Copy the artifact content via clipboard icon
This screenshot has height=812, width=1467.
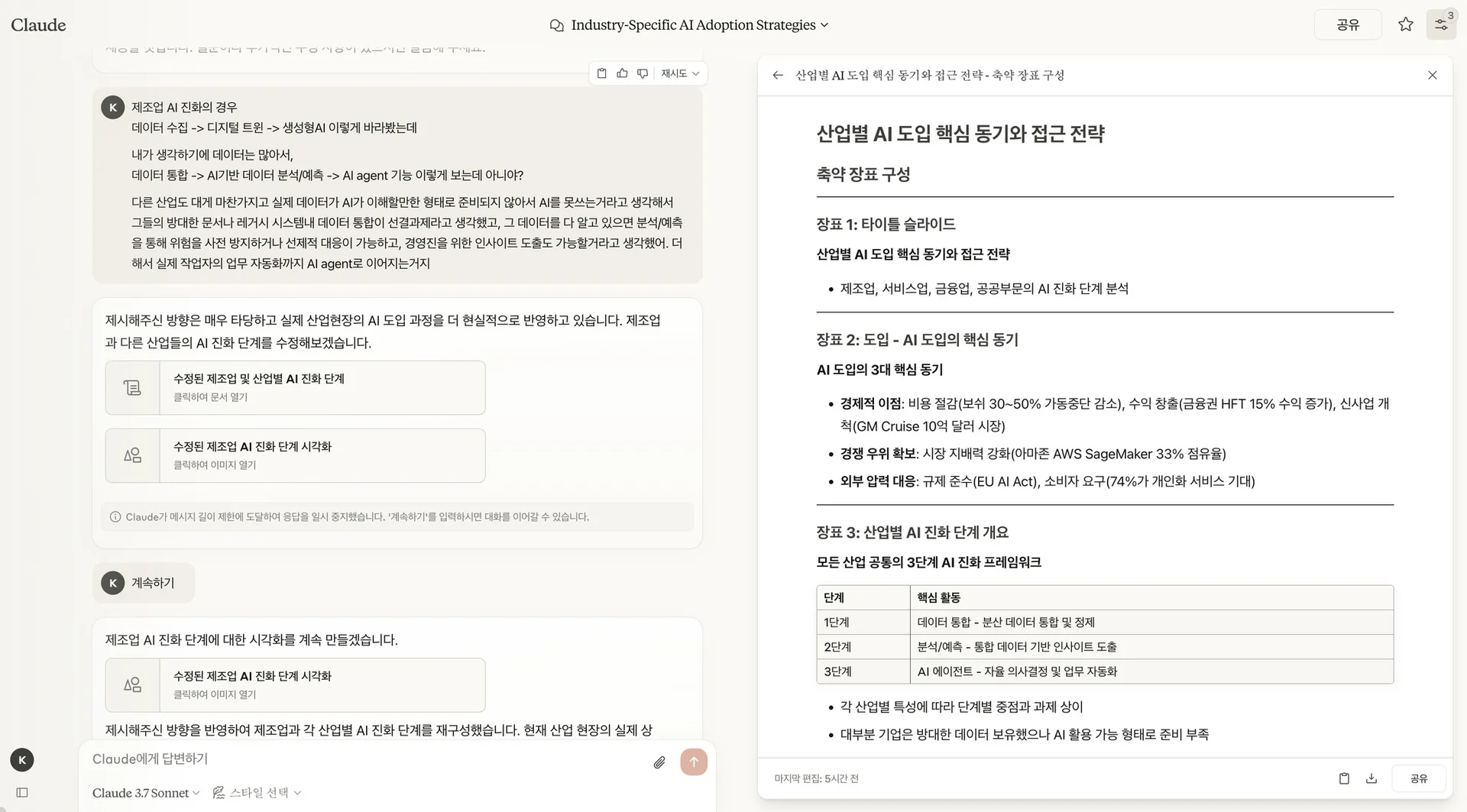tap(1345, 778)
